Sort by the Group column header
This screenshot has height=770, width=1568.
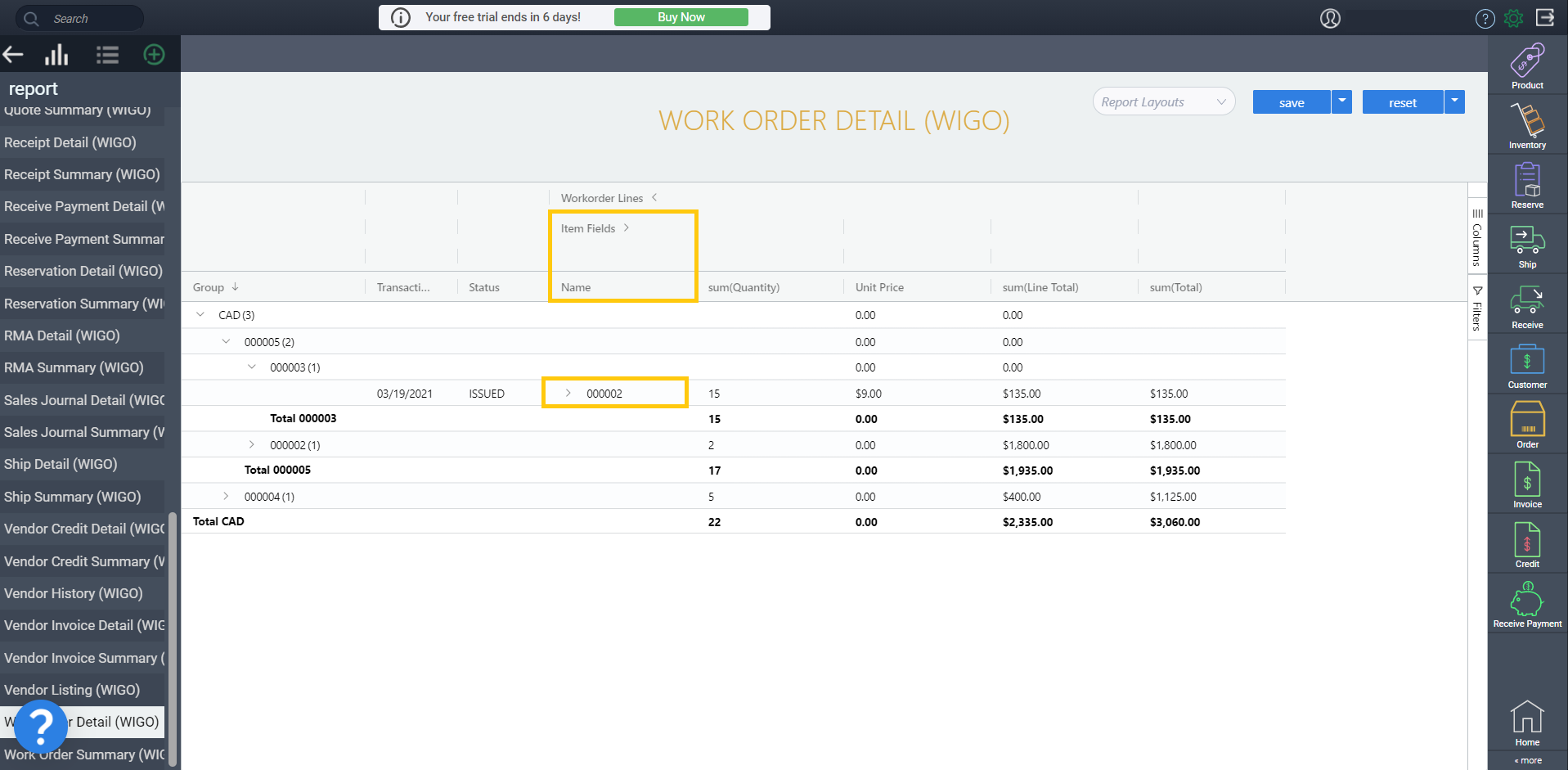[209, 287]
